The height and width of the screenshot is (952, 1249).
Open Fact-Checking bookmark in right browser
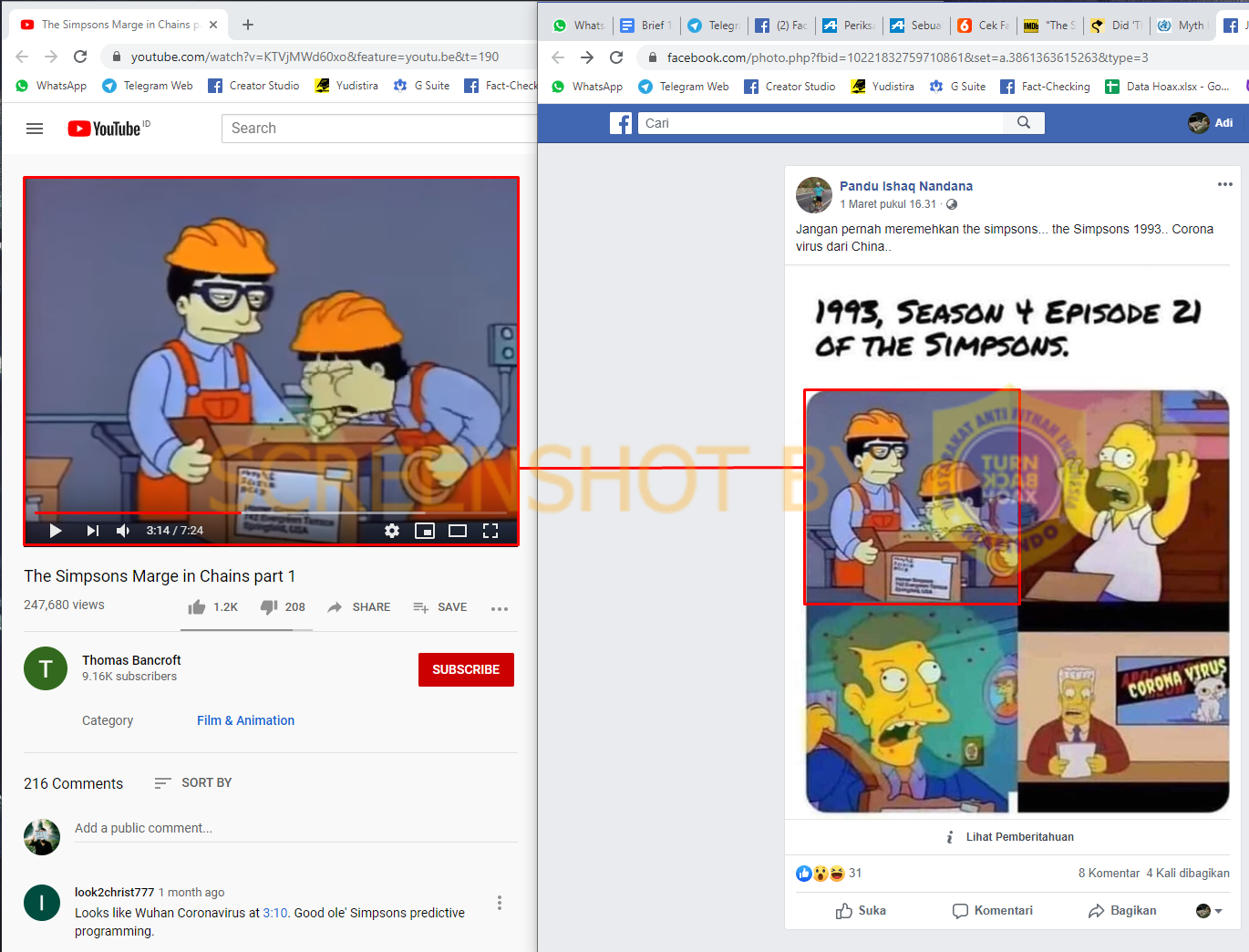(x=1045, y=87)
